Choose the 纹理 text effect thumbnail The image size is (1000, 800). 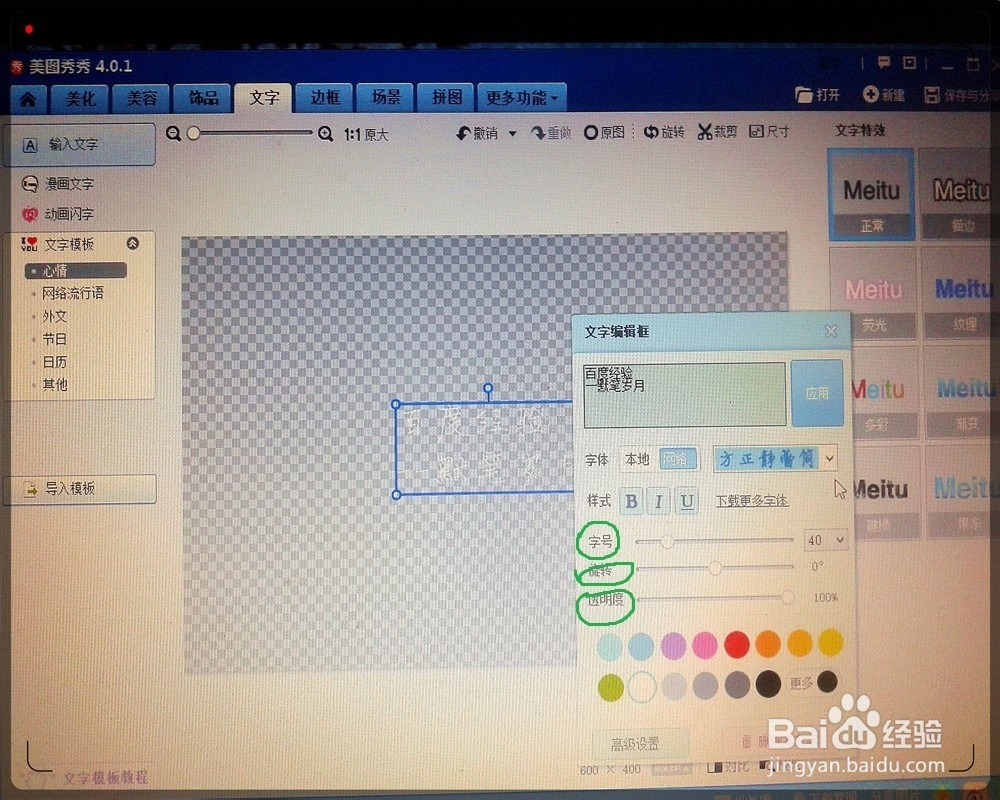pyautogui.click(x=961, y=293)
